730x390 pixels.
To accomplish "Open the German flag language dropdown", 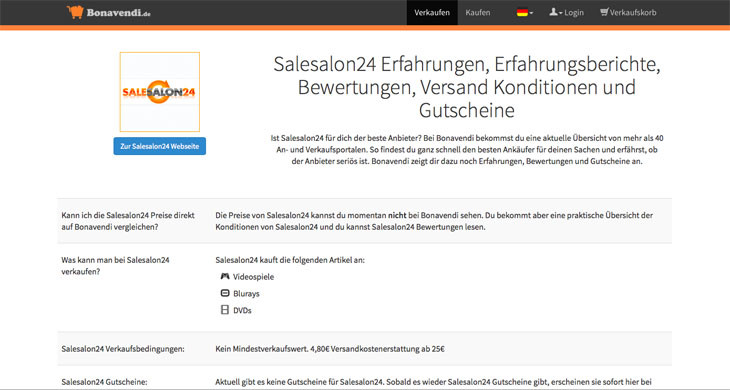I will click(525, 13).
